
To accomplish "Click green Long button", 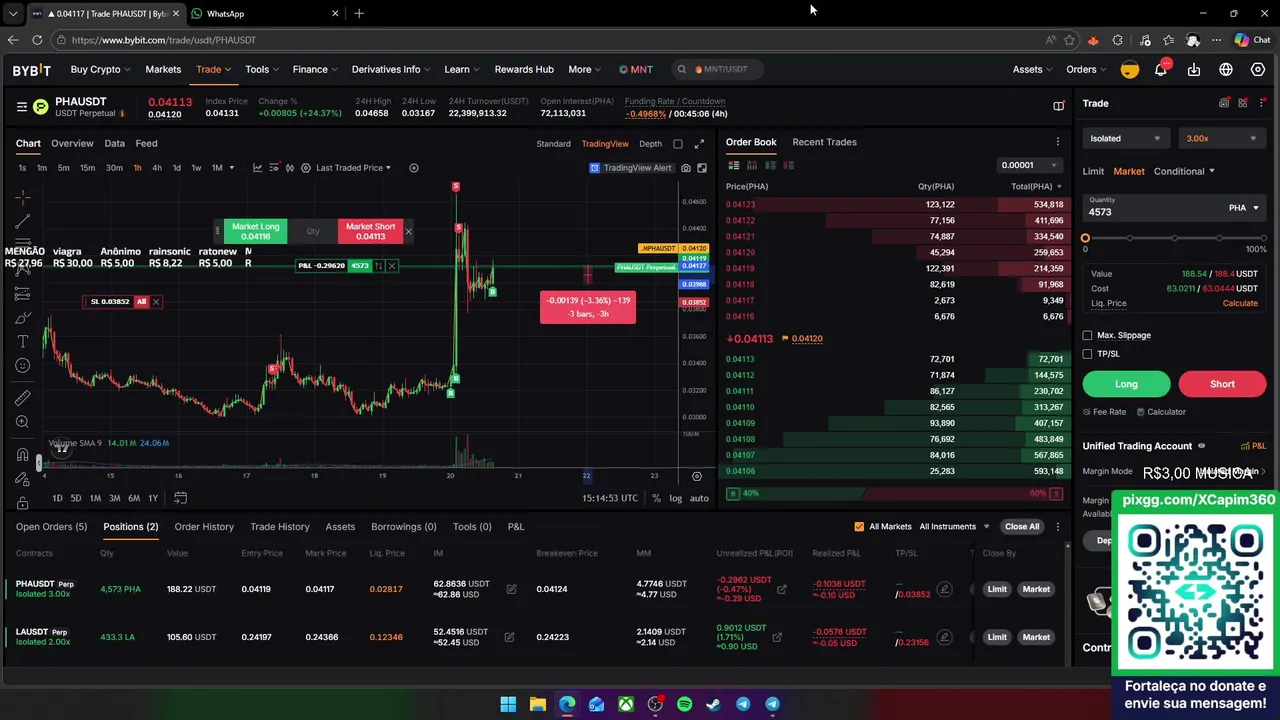I will (x=1126, y=384).
